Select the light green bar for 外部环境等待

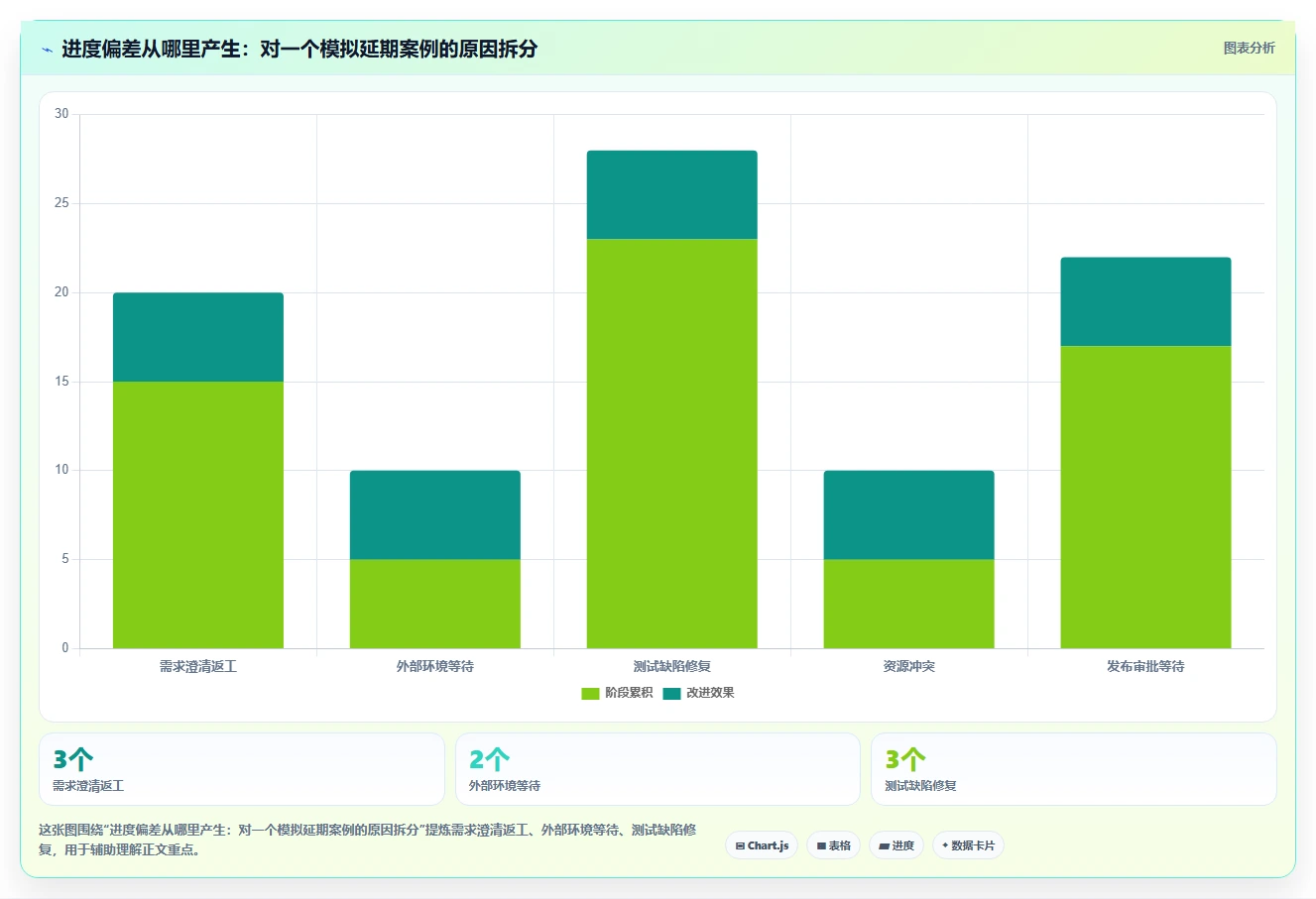(435, 604)
